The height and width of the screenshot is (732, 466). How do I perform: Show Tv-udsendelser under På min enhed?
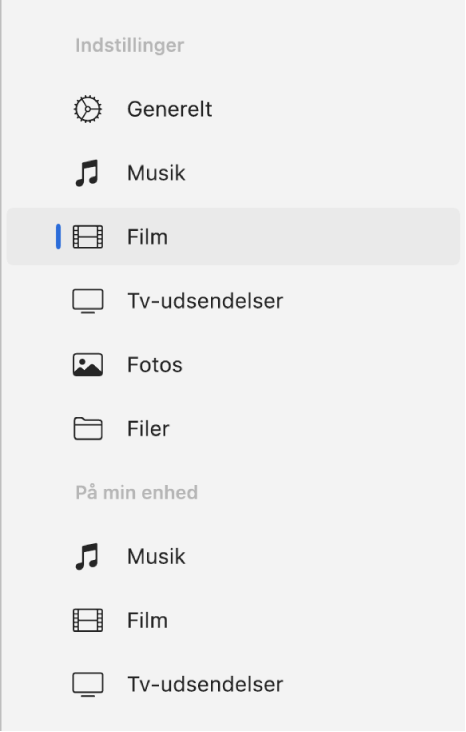click(x=233, y=684)
